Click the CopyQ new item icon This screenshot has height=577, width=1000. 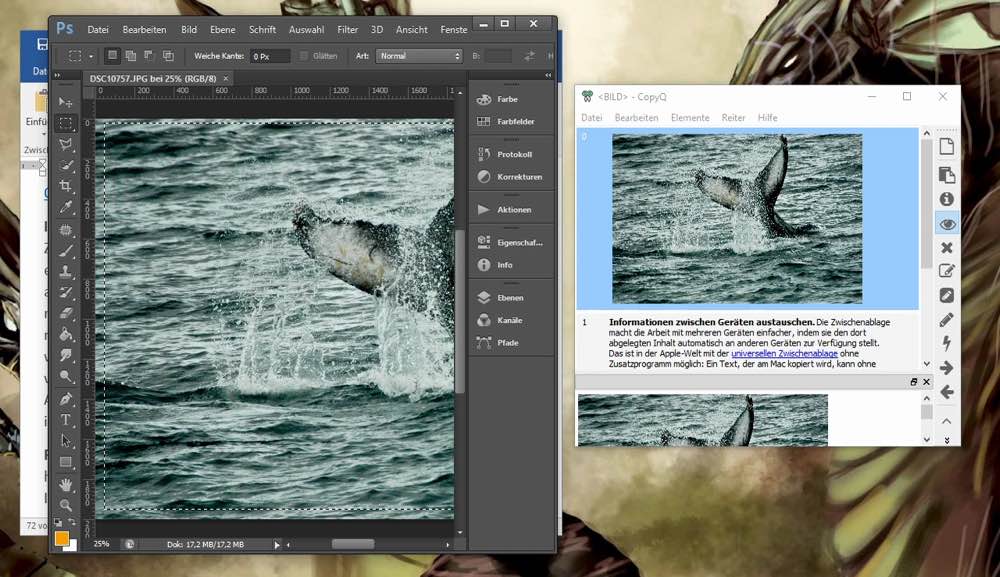(946, 147)
